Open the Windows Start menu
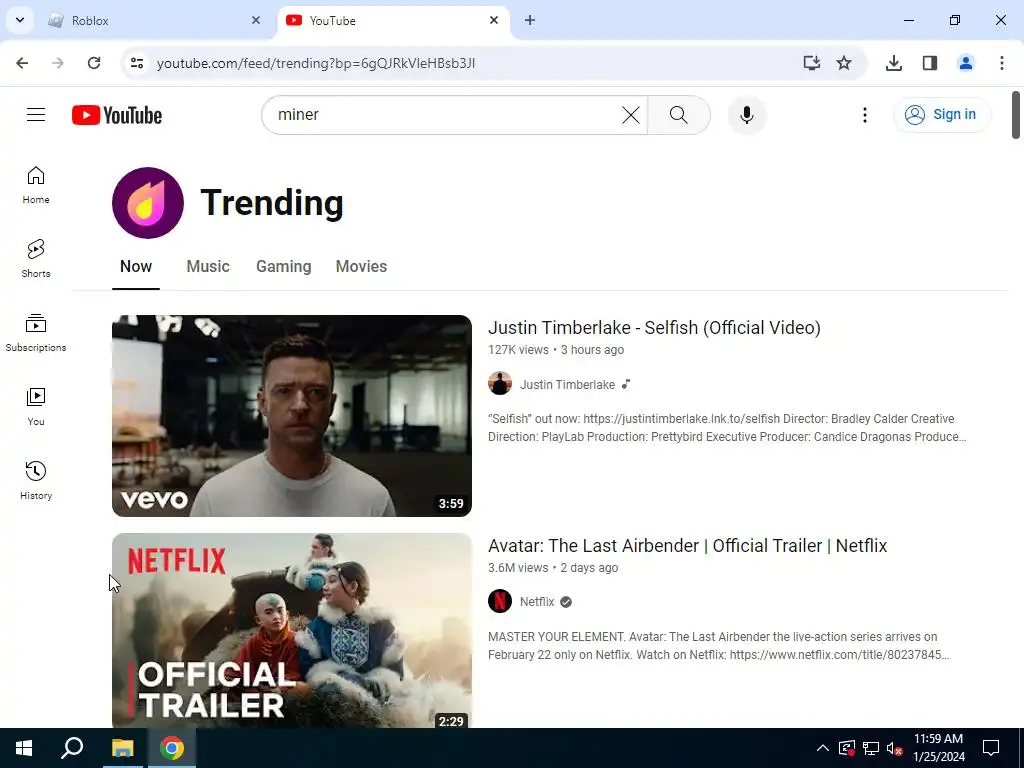The height and width of the screenshot is (768, 1024). 24,748
